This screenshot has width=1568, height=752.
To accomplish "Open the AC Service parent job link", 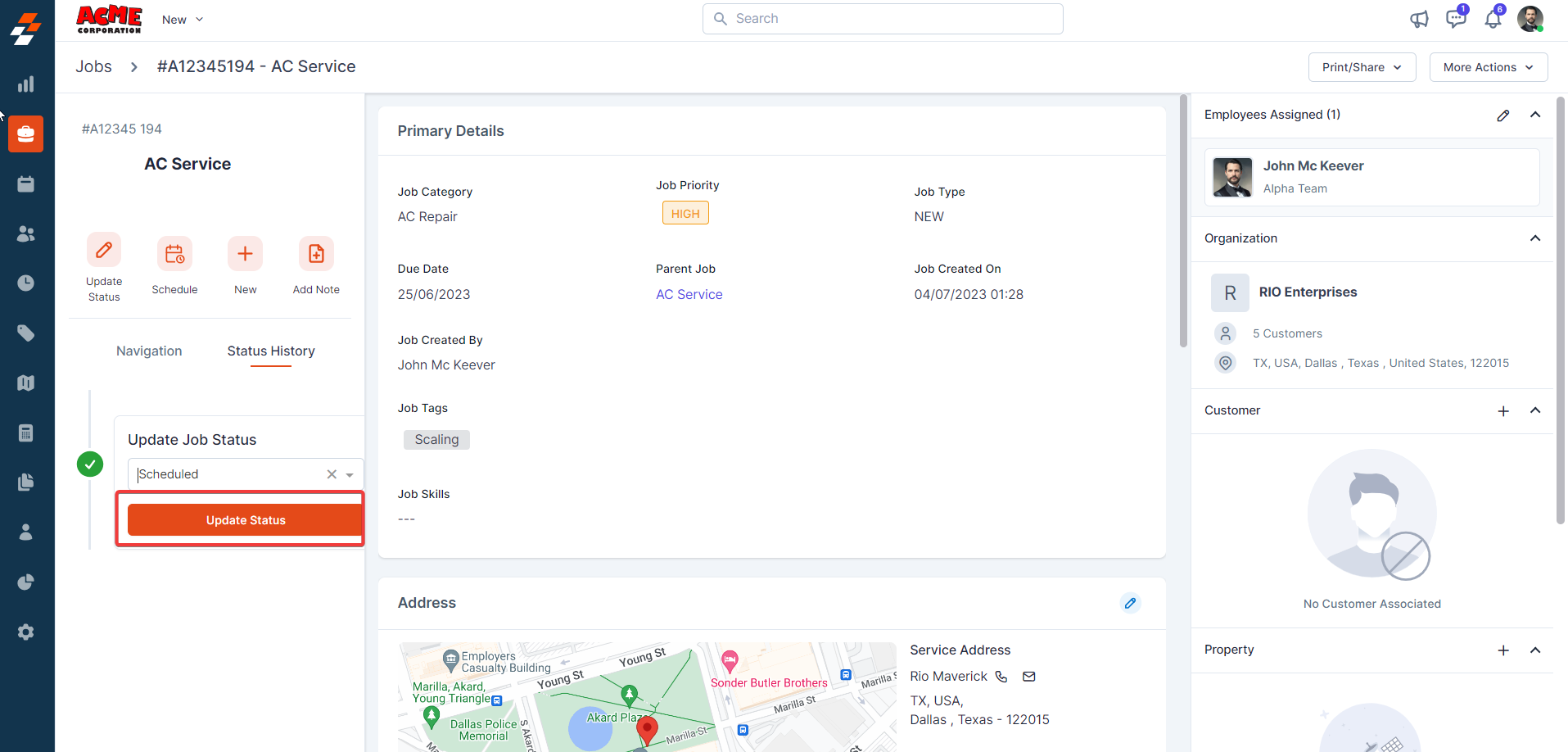I will (x=689, y=294).
